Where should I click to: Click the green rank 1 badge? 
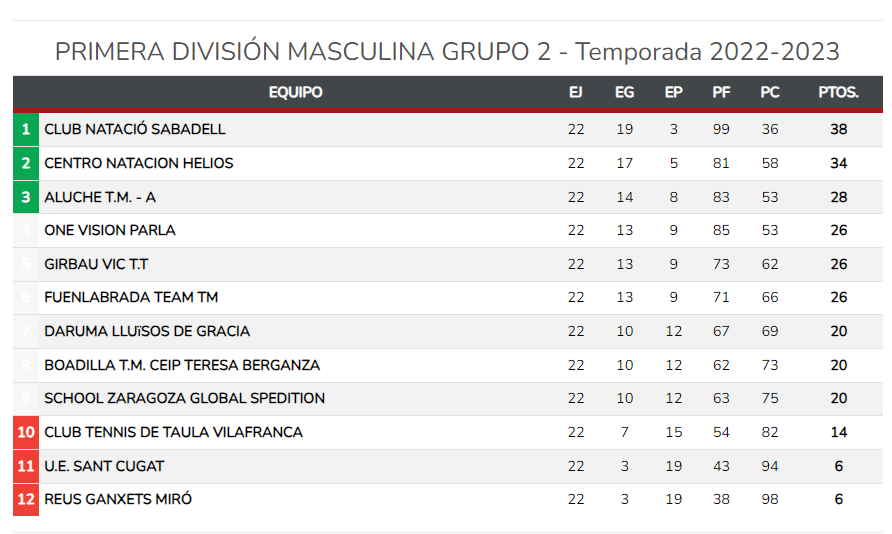click(x=26, y=130)
